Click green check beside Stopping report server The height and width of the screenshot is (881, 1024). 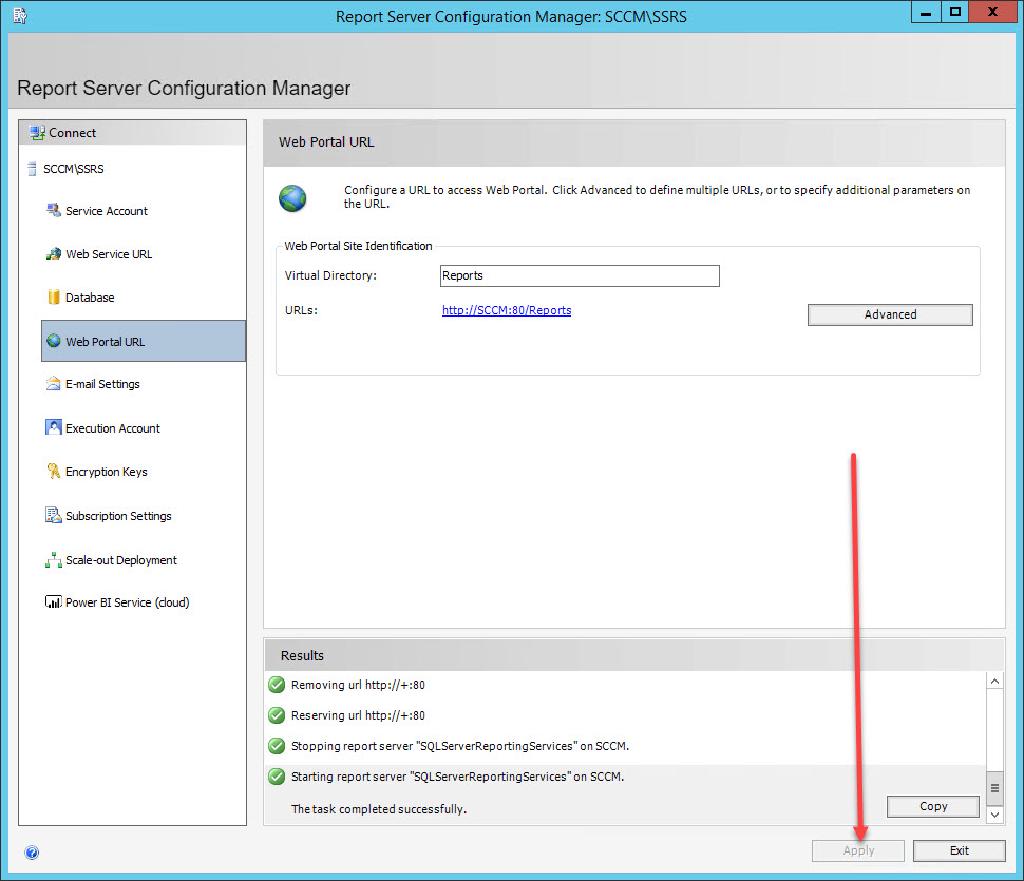(x=277, y=746)
